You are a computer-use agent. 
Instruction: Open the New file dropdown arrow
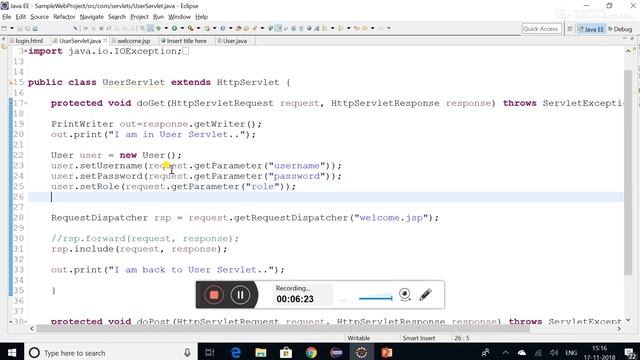click(12, 28)
